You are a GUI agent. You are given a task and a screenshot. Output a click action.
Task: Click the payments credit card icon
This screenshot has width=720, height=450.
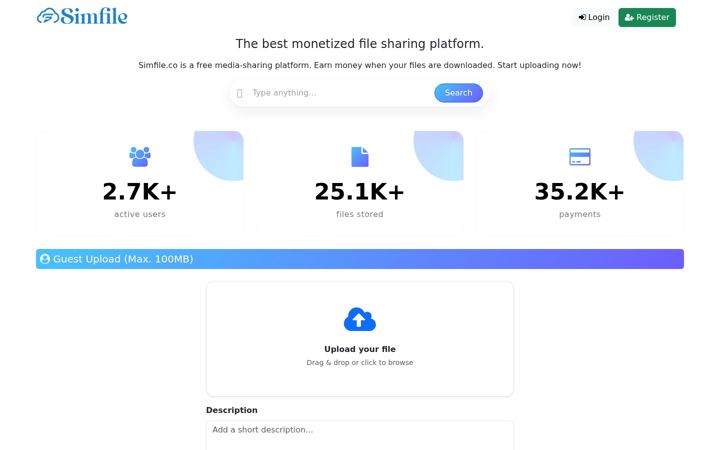(x=579, y=157)
